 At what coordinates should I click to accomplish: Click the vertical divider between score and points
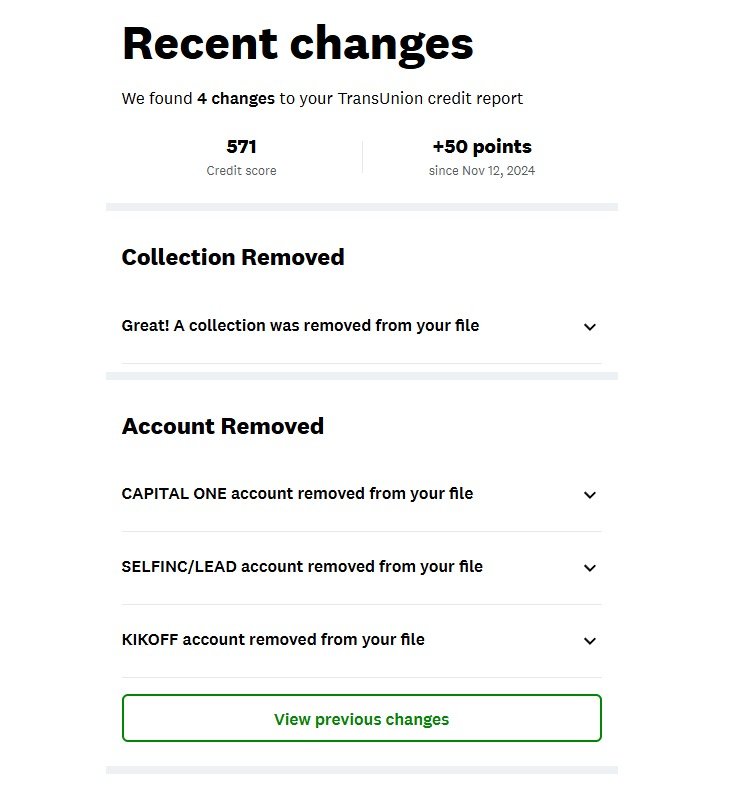tap(362, 157)
